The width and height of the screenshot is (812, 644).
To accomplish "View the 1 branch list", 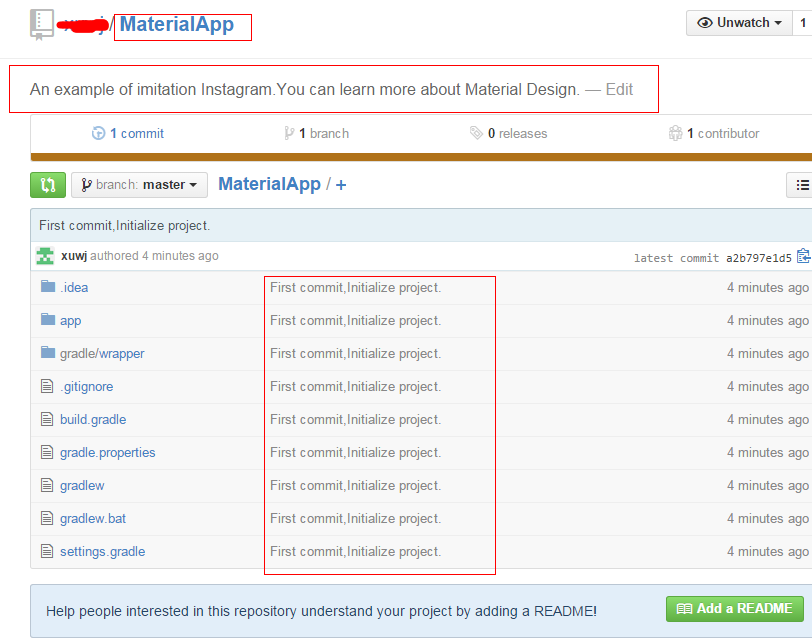I will pyautogui.click(x=324, y=134).
